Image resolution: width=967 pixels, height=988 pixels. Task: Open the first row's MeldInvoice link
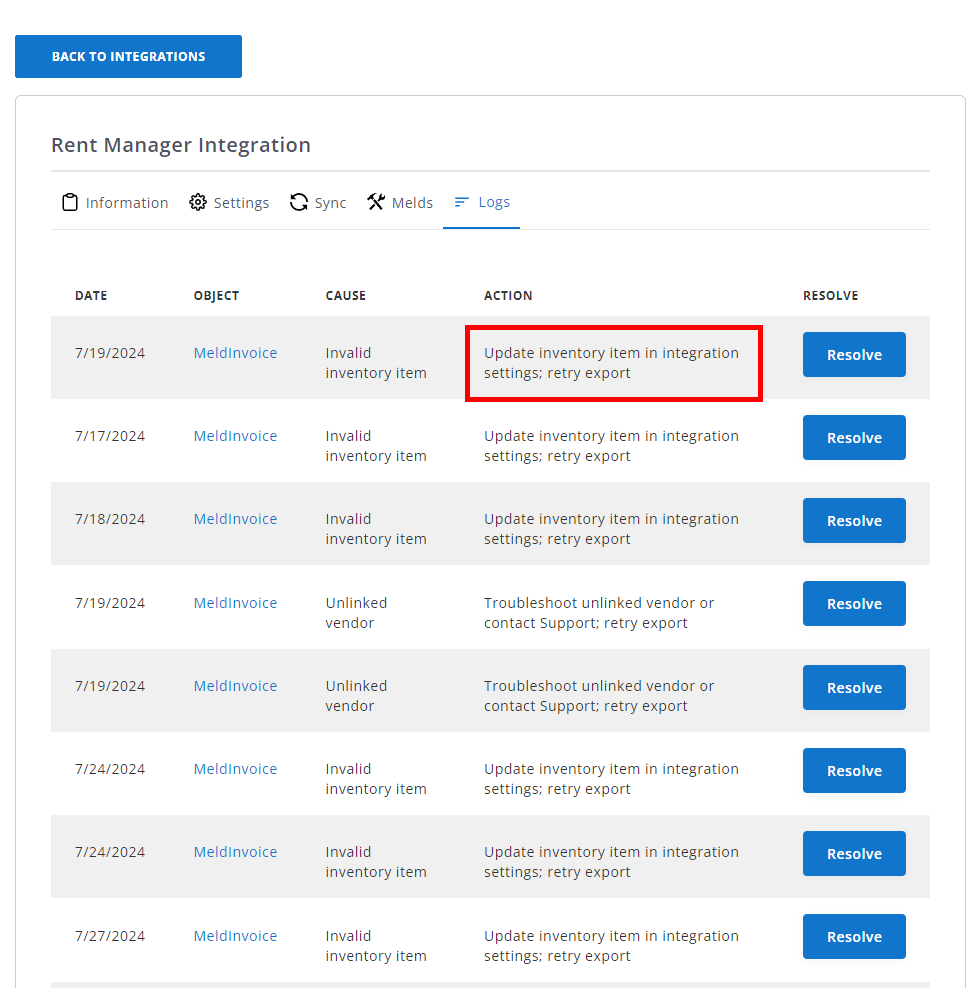[x=235, y=353]
